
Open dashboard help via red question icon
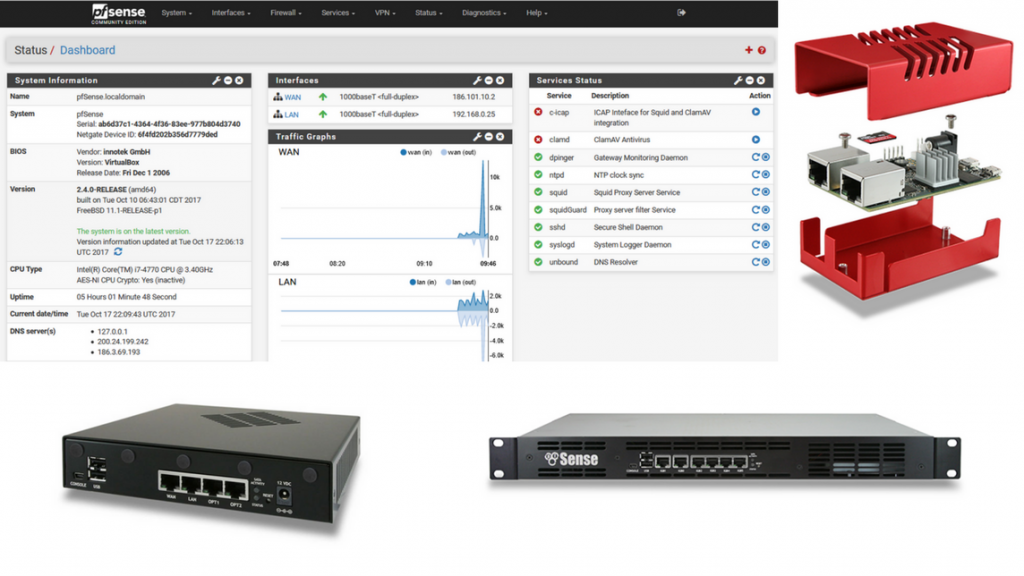pos(761,50)
